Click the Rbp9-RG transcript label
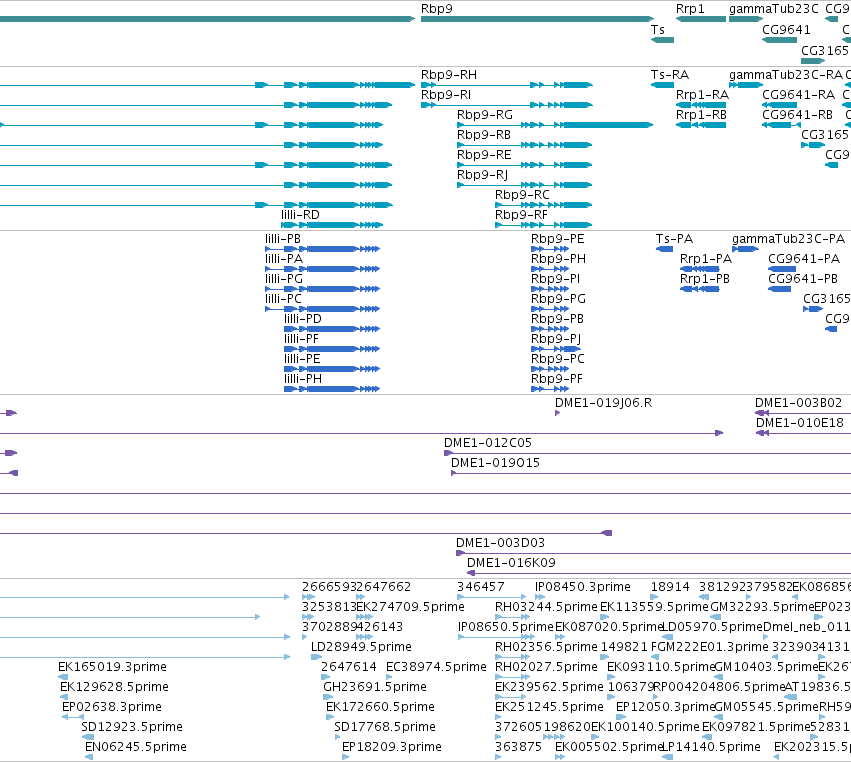 tap(485, 115)
